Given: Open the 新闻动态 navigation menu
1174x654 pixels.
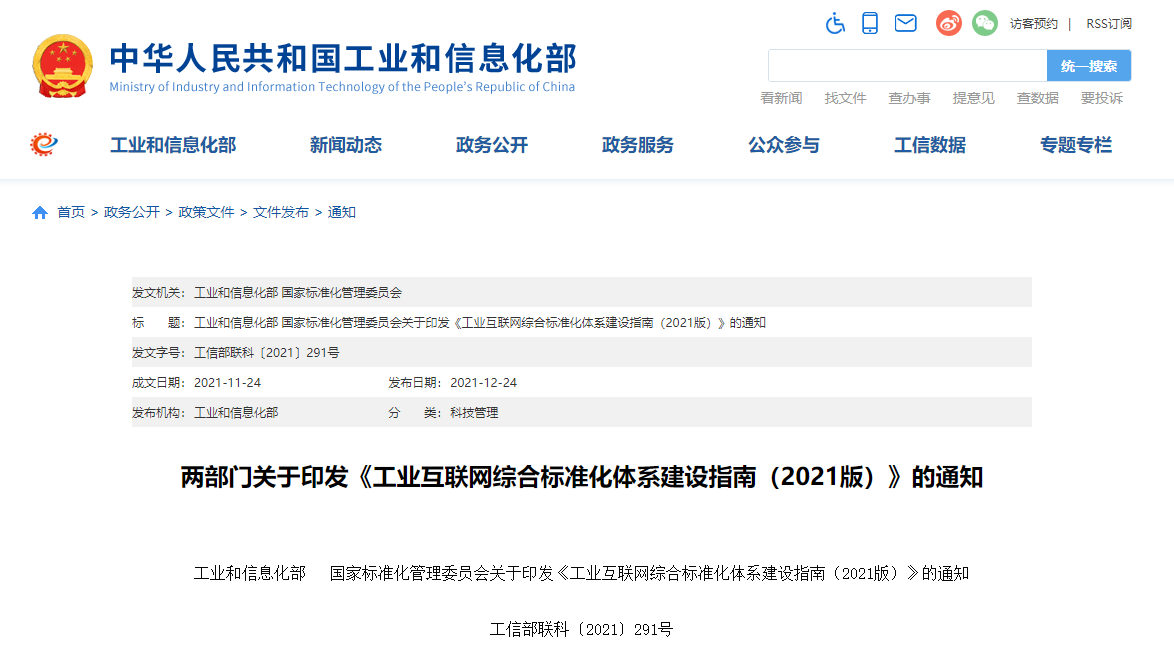Looking at the screenshot, I should [345, 145].
